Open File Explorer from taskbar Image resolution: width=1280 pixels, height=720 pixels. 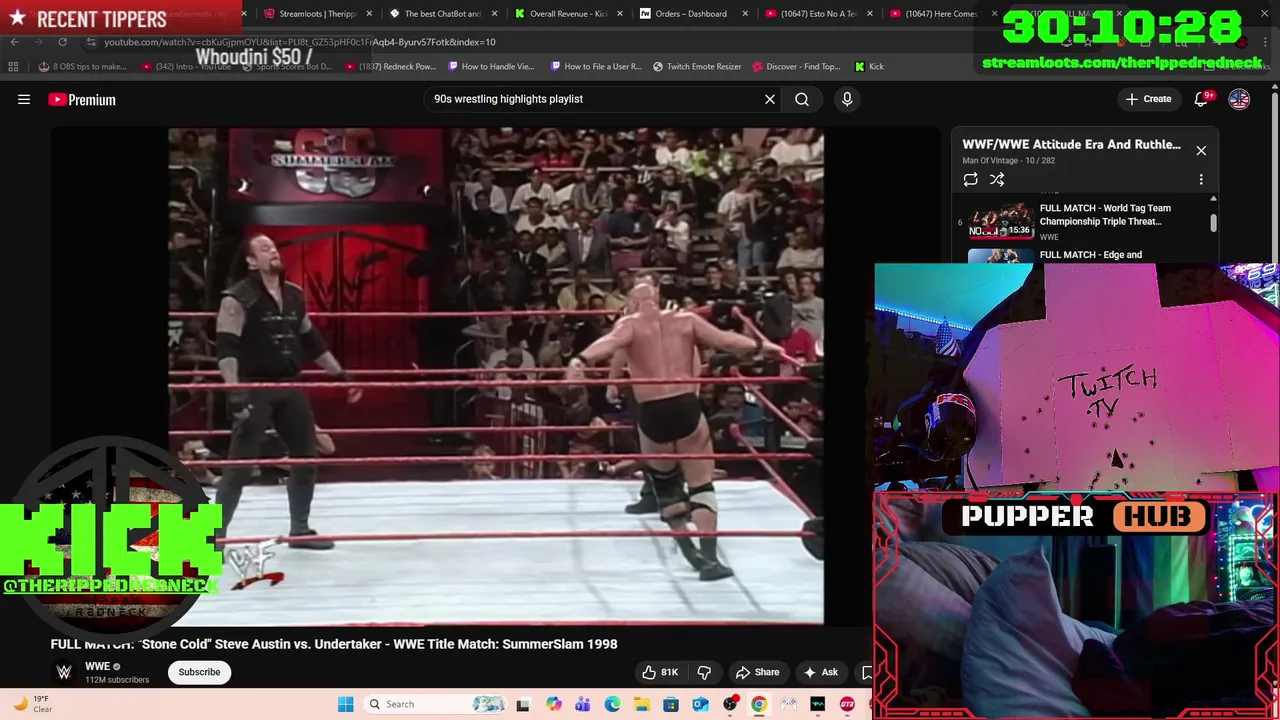point(641,704)
